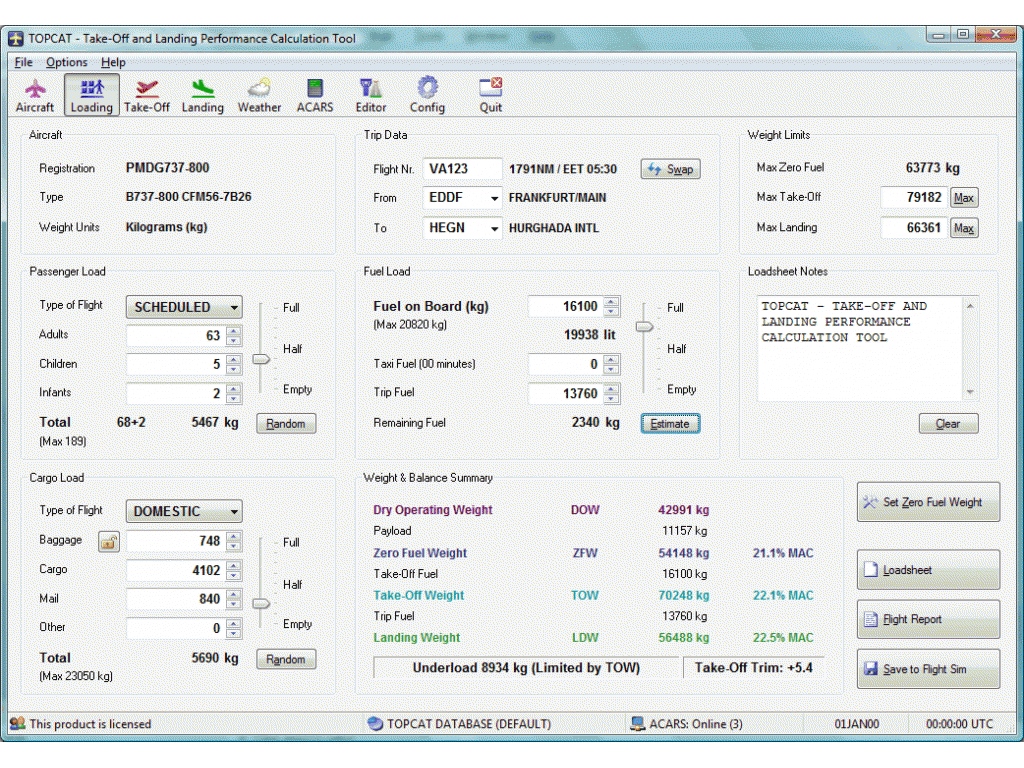The image size is (1024, 768).
Task: Click the 00:00:00 UTC status entry
Action: click(959, 724)
